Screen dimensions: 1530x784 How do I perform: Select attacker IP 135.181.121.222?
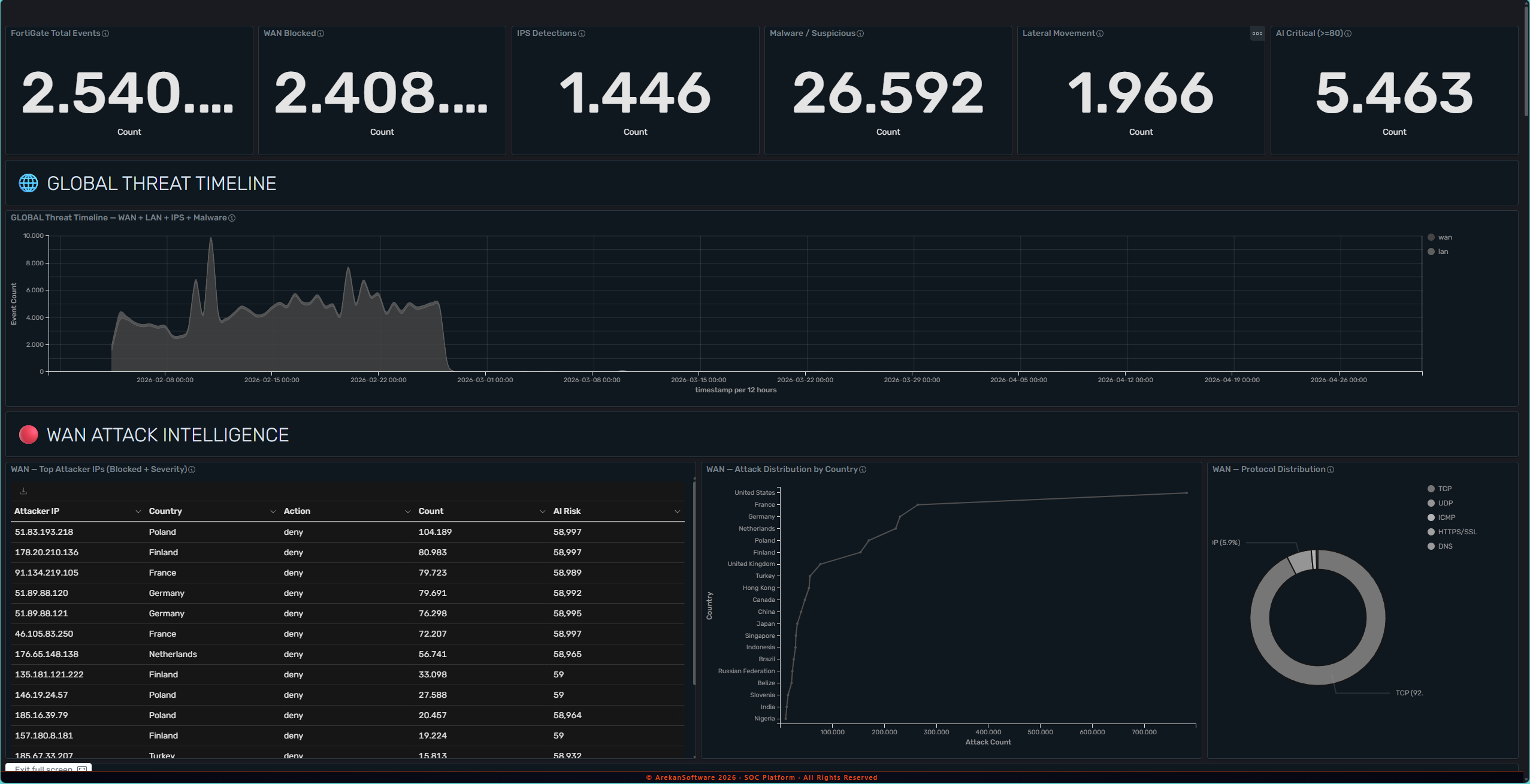[49, 674]
